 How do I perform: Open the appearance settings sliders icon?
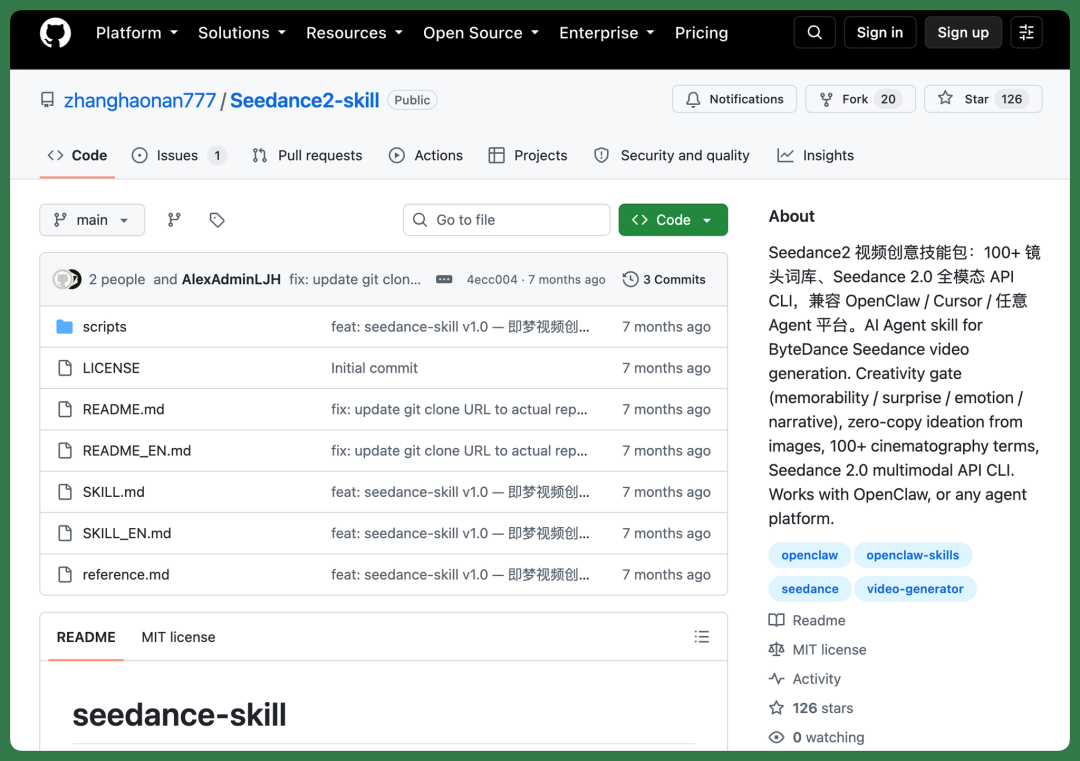click(x=1026, y=32)
